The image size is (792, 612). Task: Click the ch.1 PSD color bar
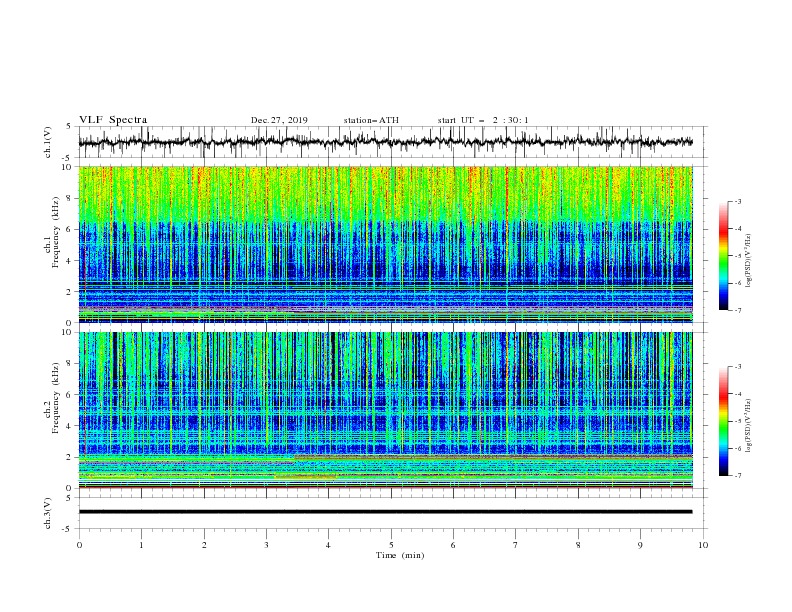coord(723,256)
